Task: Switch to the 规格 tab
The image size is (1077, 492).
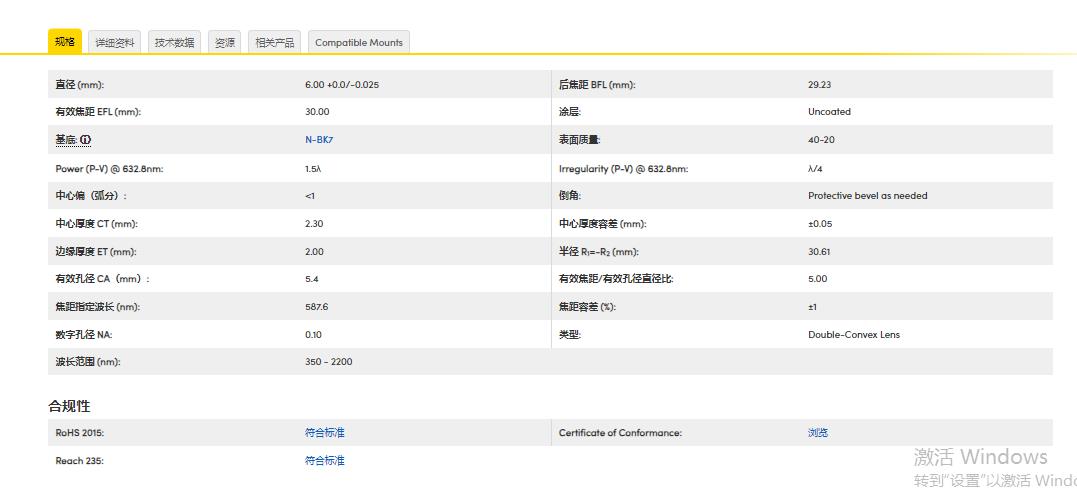Action: [x=65, y=42]
